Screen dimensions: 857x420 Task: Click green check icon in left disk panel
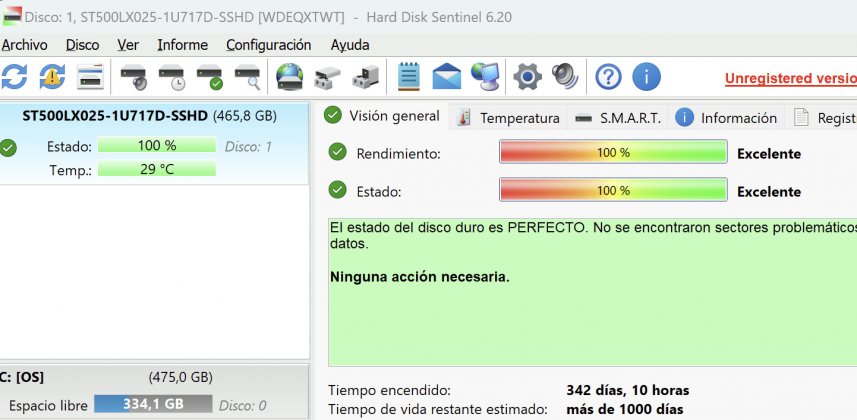click(x=8, y=148)
